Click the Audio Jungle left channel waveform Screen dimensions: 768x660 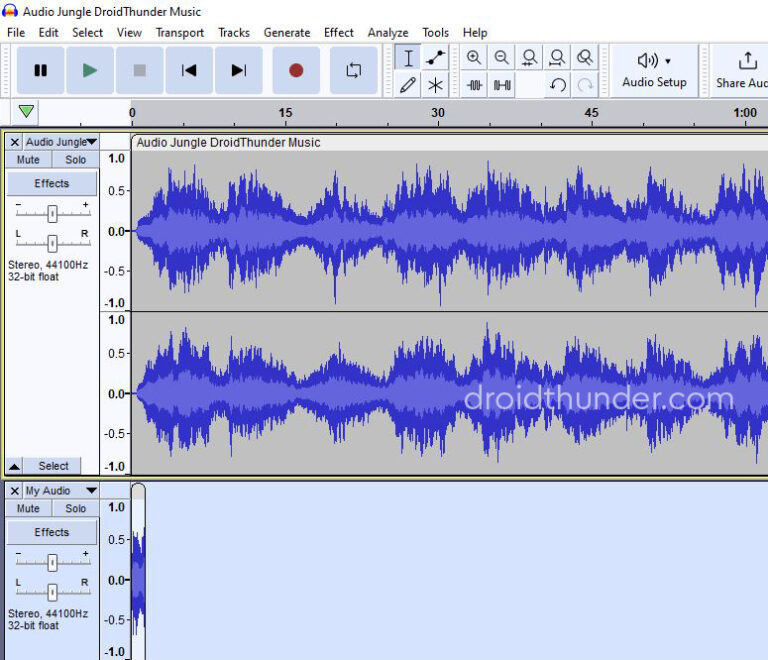pyautogui.click(x=450, y=230)
